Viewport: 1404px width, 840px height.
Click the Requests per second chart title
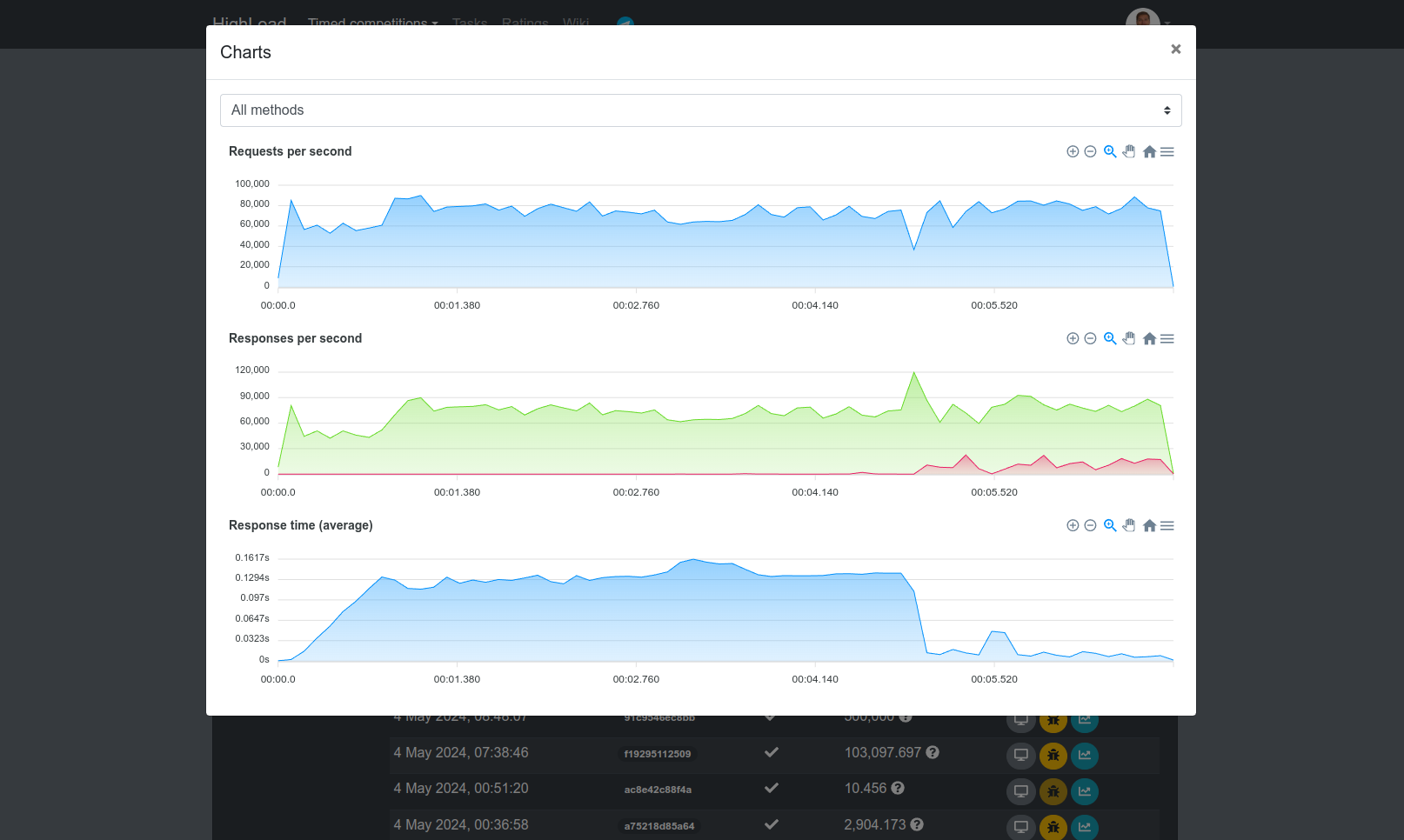coord(291,151)
